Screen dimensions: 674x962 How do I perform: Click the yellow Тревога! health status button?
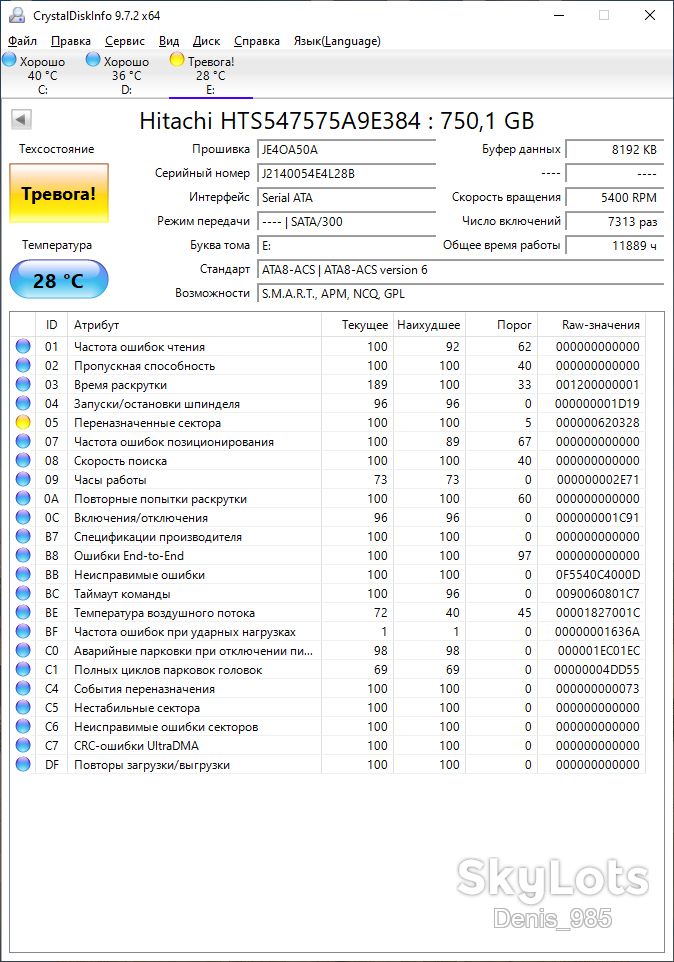[59, 194]
